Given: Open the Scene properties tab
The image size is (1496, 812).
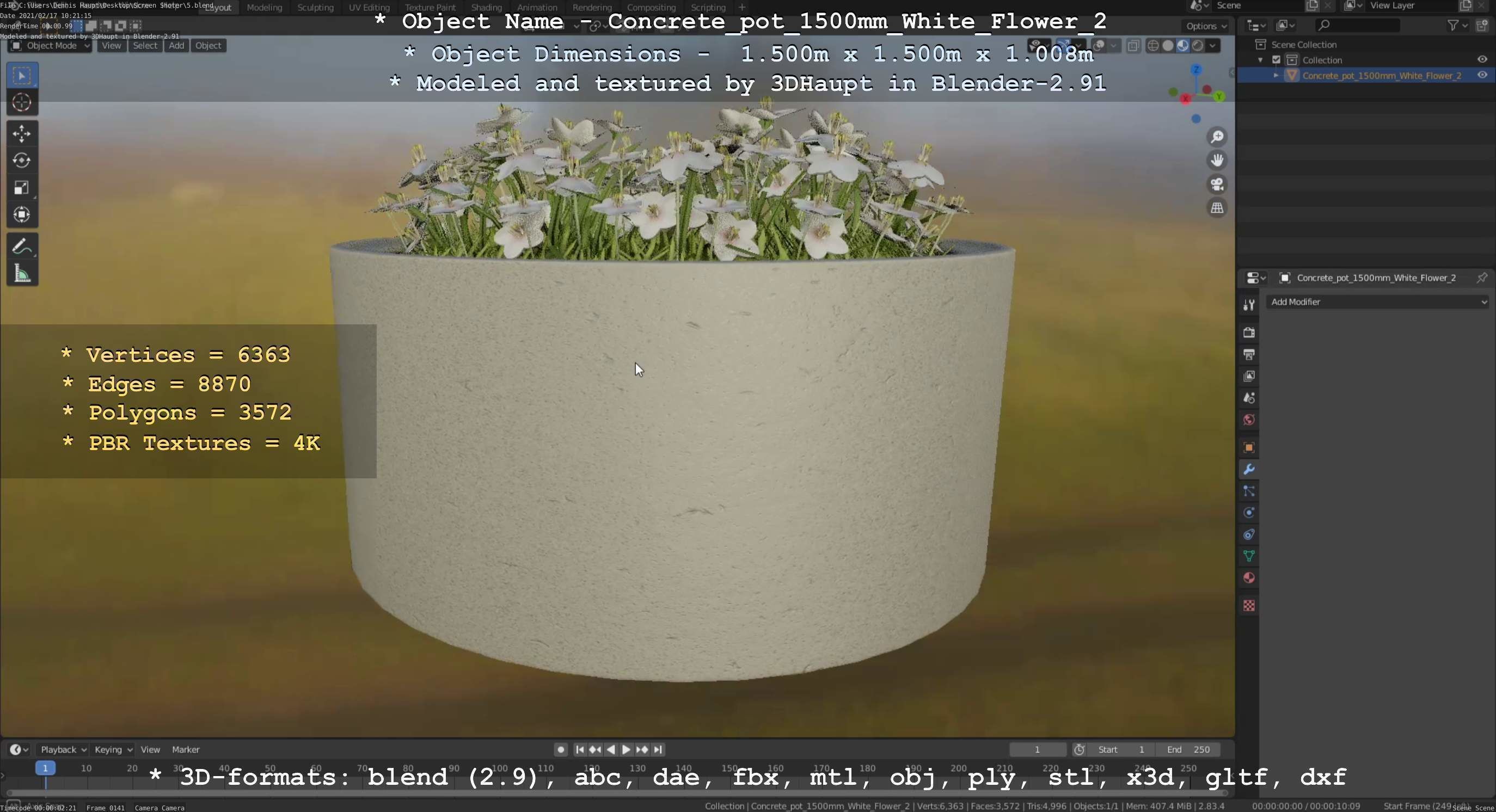Looking at the screenshot, I should 1249,398.
